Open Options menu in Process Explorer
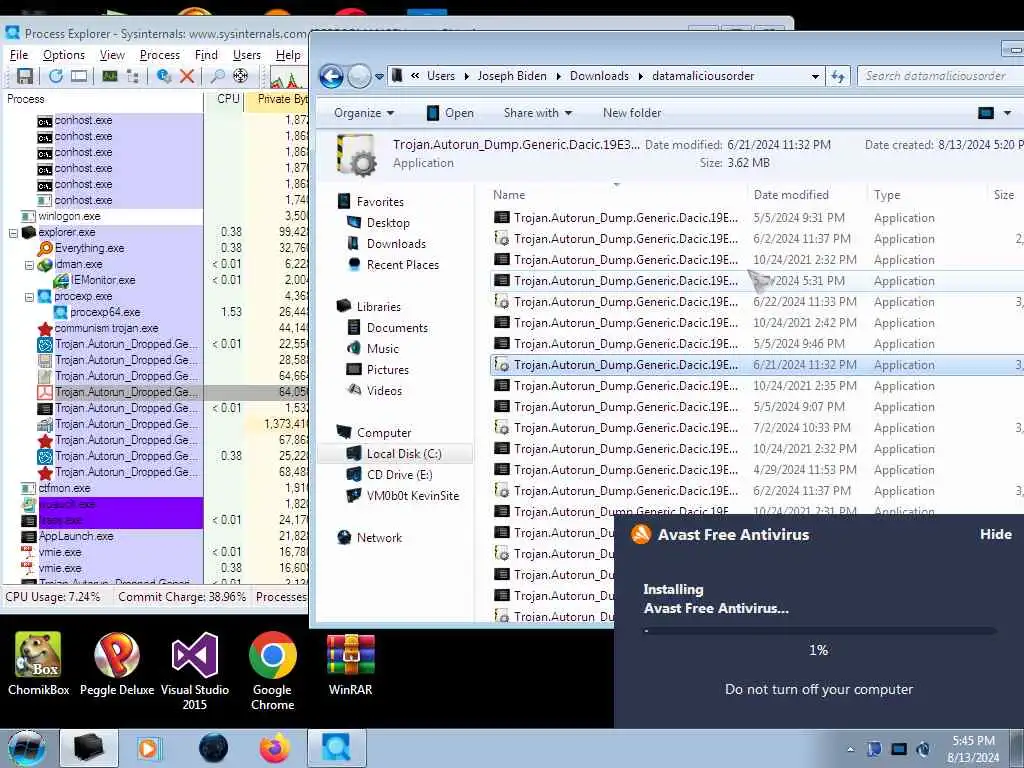Screen dimensions: 1024x768 pos(63,55)
